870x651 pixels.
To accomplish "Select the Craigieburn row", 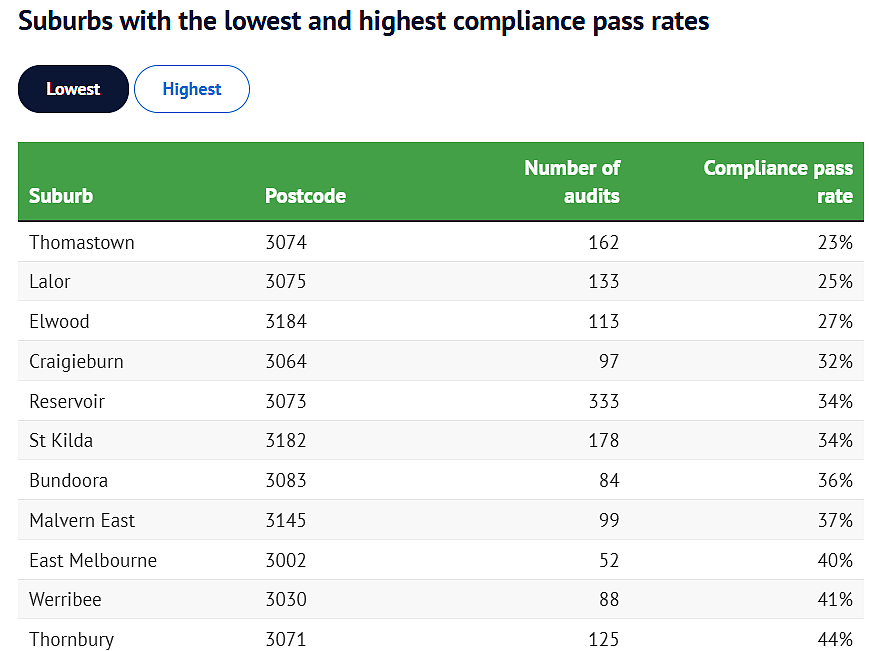I will click(441, 361).
